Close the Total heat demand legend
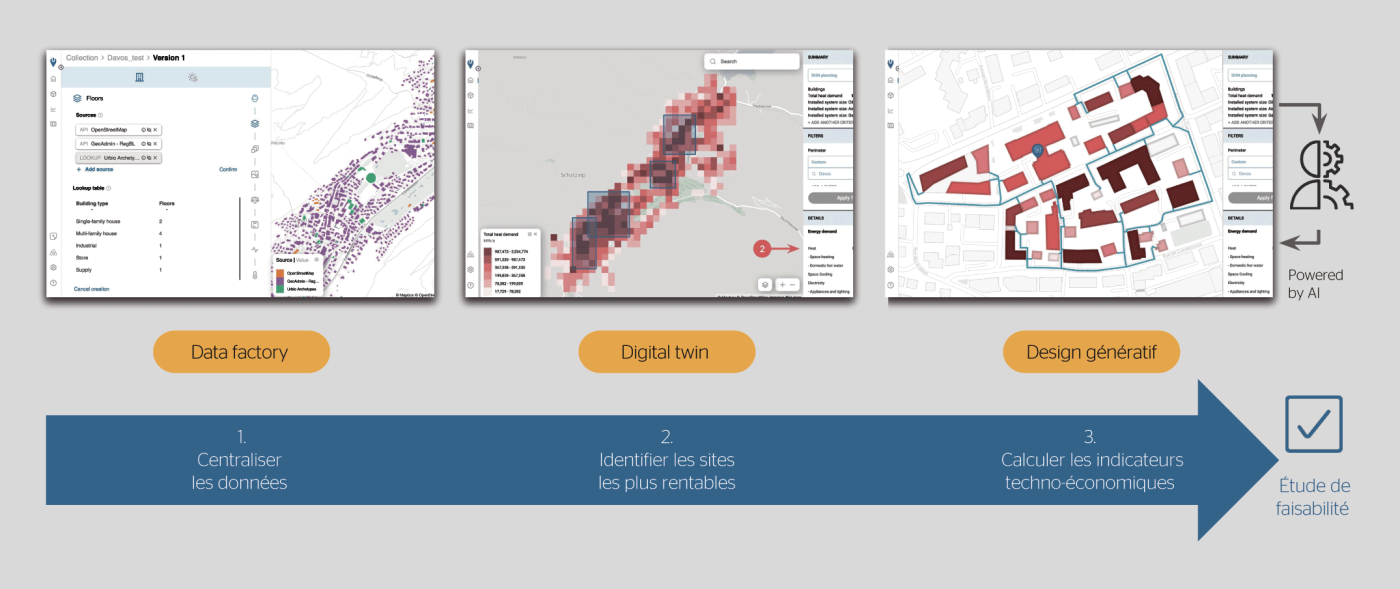The image size is (1400, 589). click(536, 234)
